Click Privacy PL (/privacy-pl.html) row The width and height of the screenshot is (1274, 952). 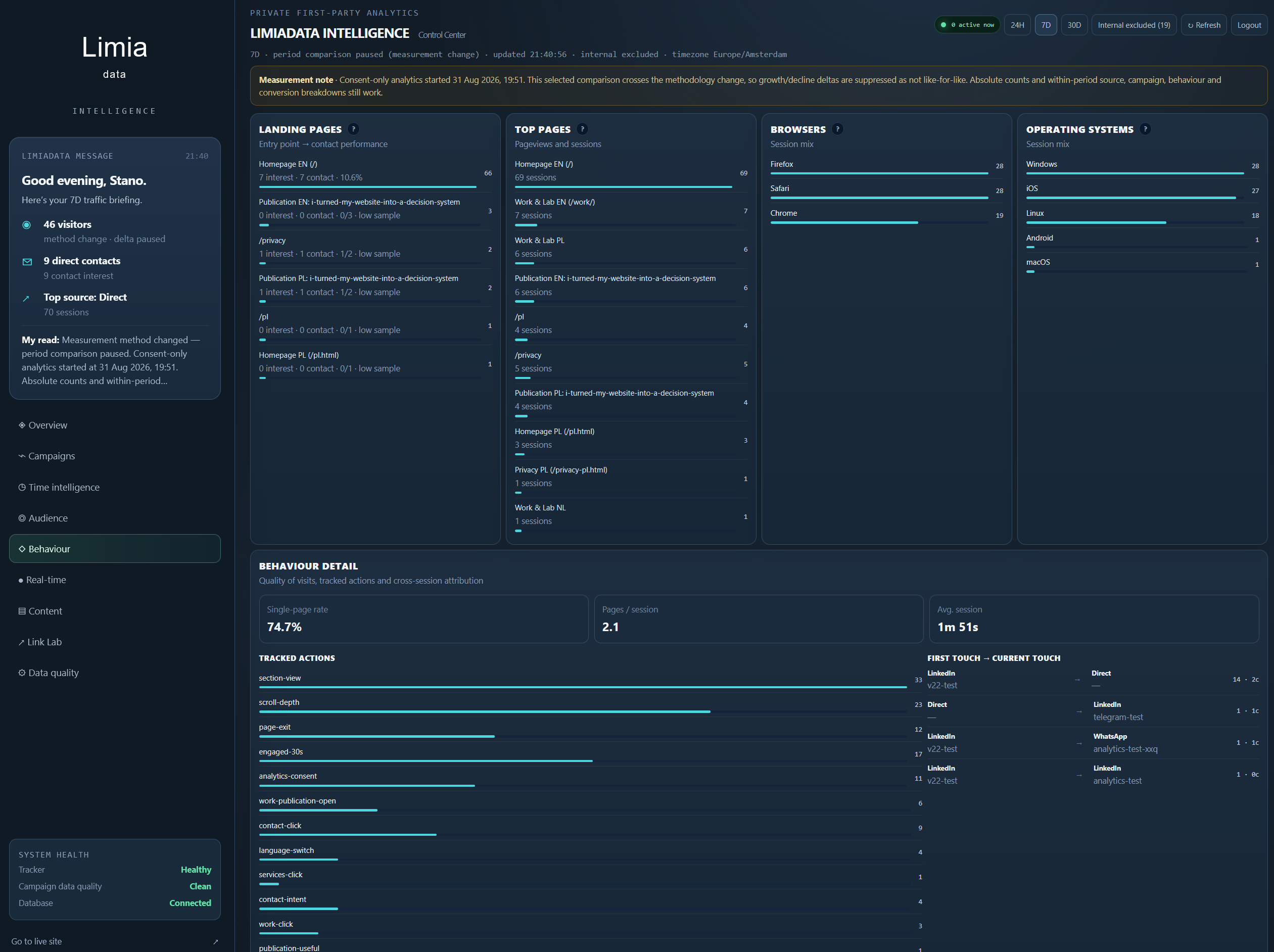631,479
